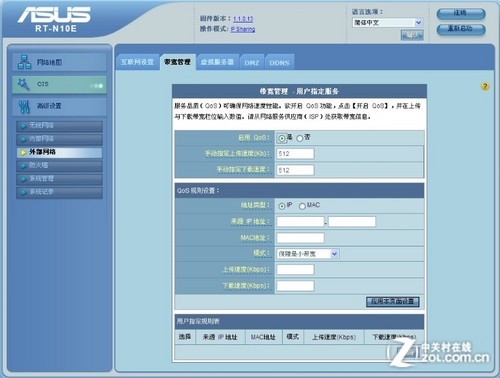Select 内部网络 in the sidebar
The height and width of the screenshot is (378, 500).
(x=59, y=139)
